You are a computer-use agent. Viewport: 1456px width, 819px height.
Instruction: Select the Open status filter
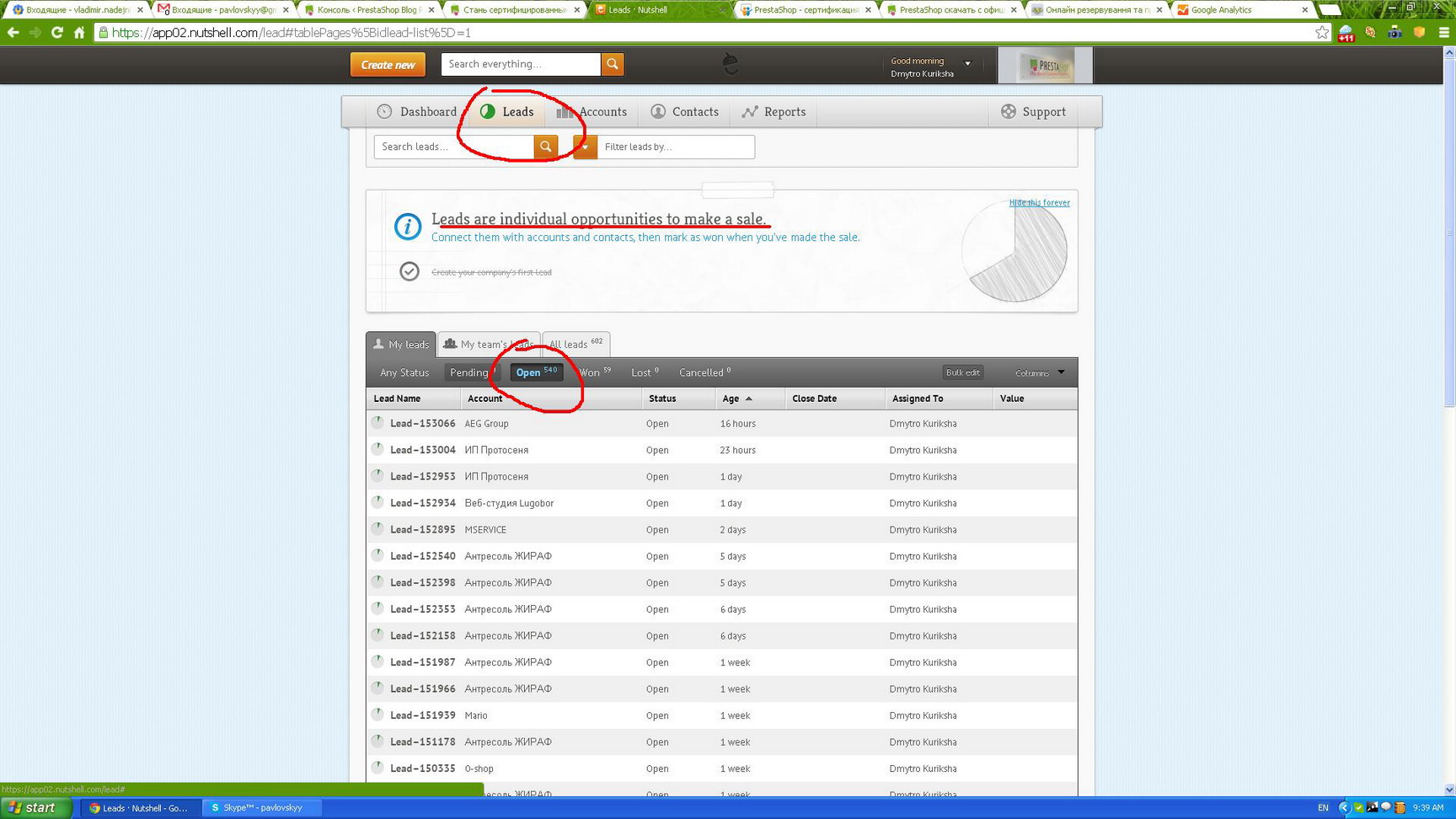pyautogui.click(x=537, y=372)
